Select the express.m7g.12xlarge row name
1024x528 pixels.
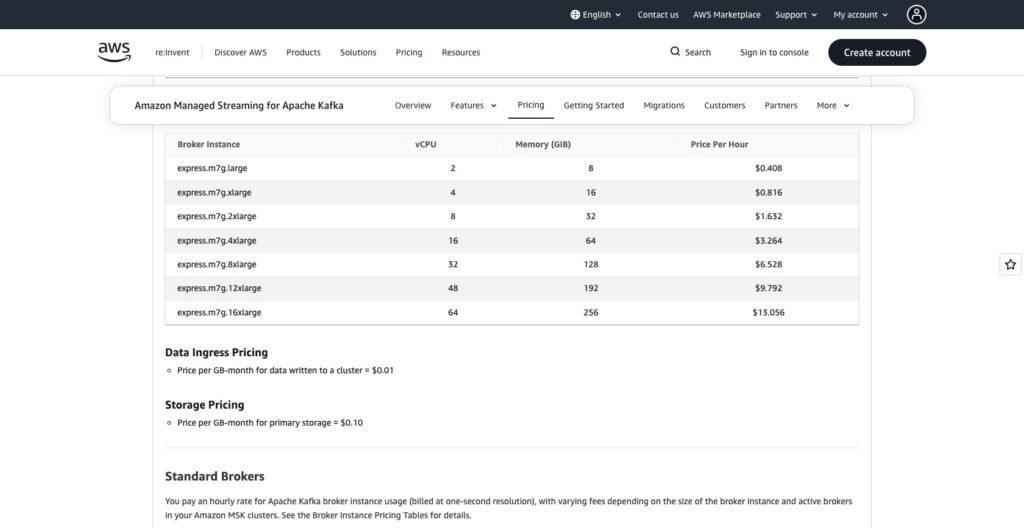(x=219, y=288)
